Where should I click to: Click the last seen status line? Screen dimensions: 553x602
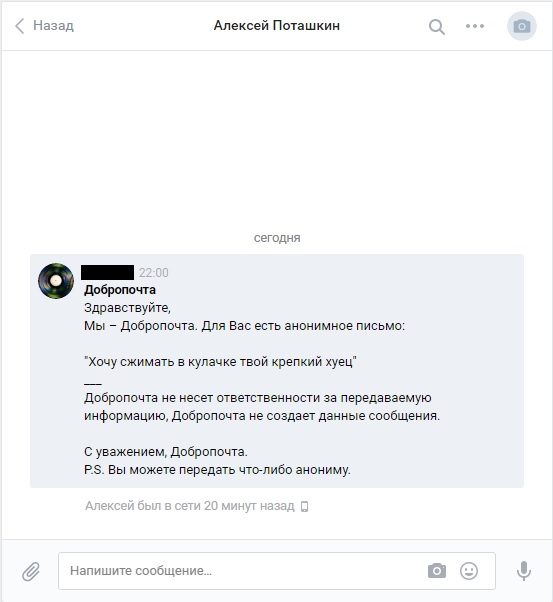[x=190, y=506]
